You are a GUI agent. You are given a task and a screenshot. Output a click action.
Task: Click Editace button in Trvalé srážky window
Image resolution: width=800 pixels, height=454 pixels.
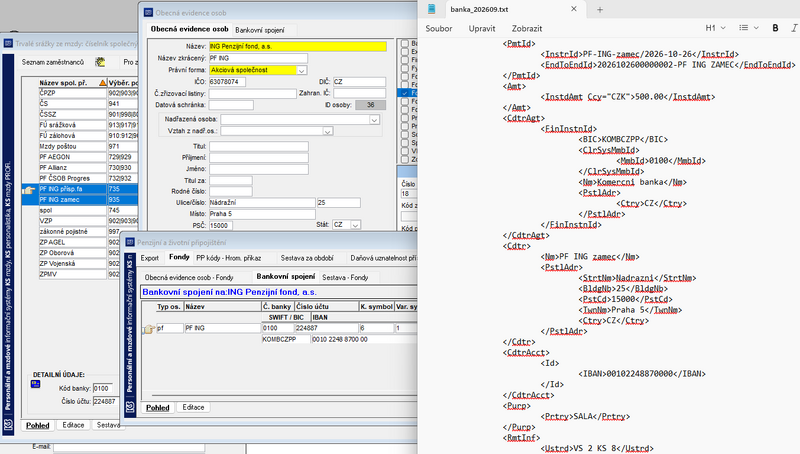tap(73, 425)
